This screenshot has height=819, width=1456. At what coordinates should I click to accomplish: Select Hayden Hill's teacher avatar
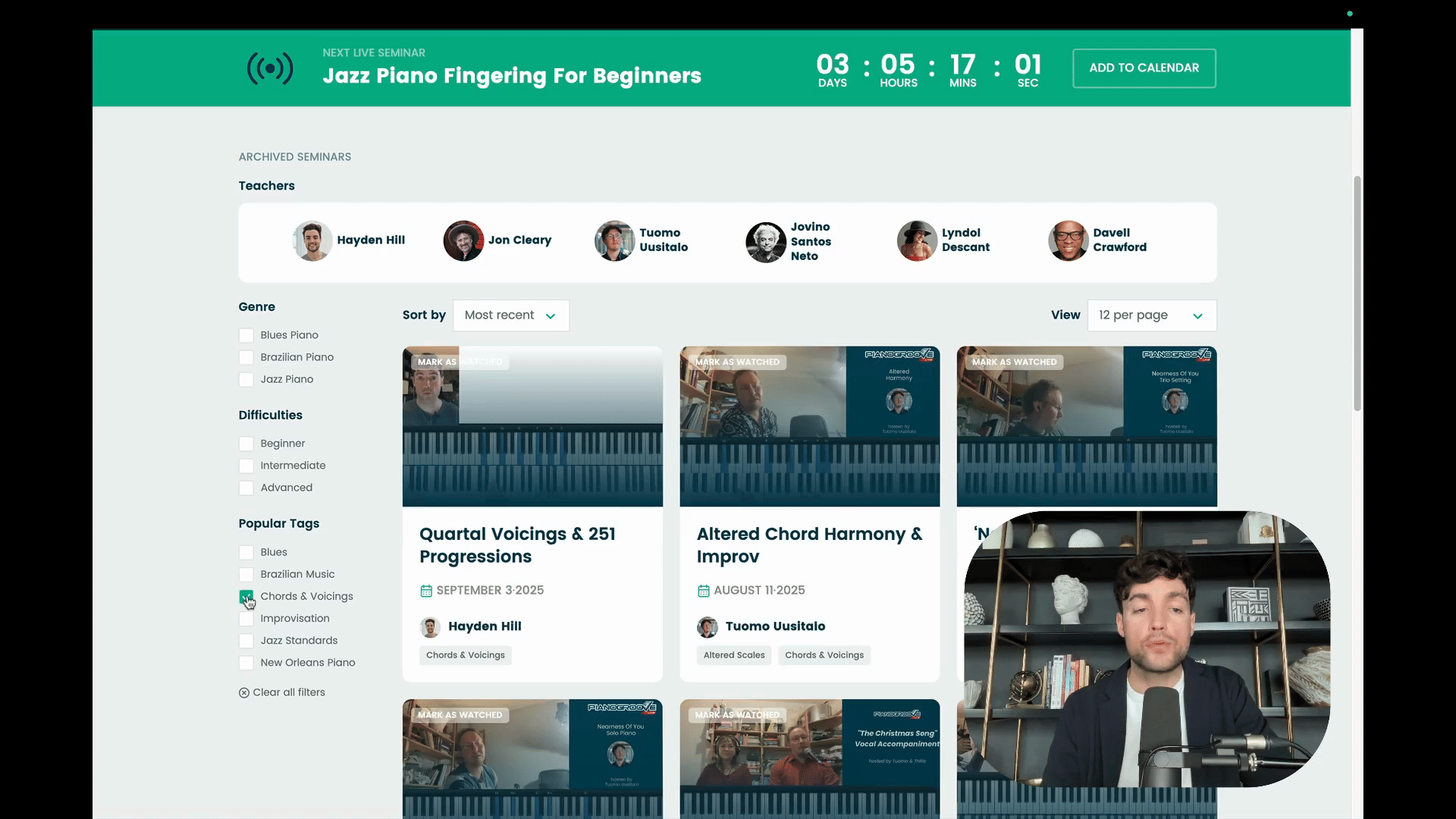[x=312, y=241]
